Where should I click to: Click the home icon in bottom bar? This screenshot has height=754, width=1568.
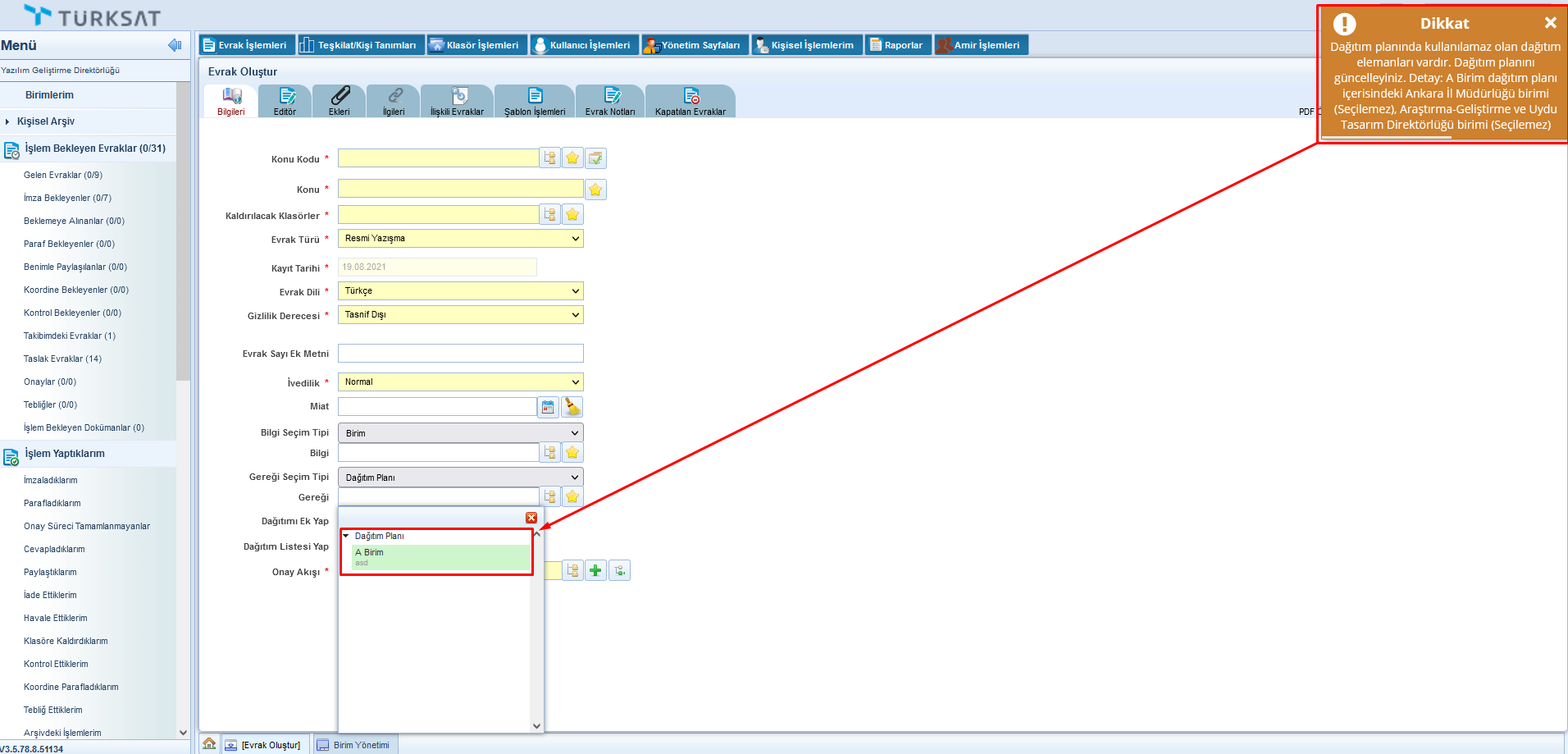[x=209, y=743]
